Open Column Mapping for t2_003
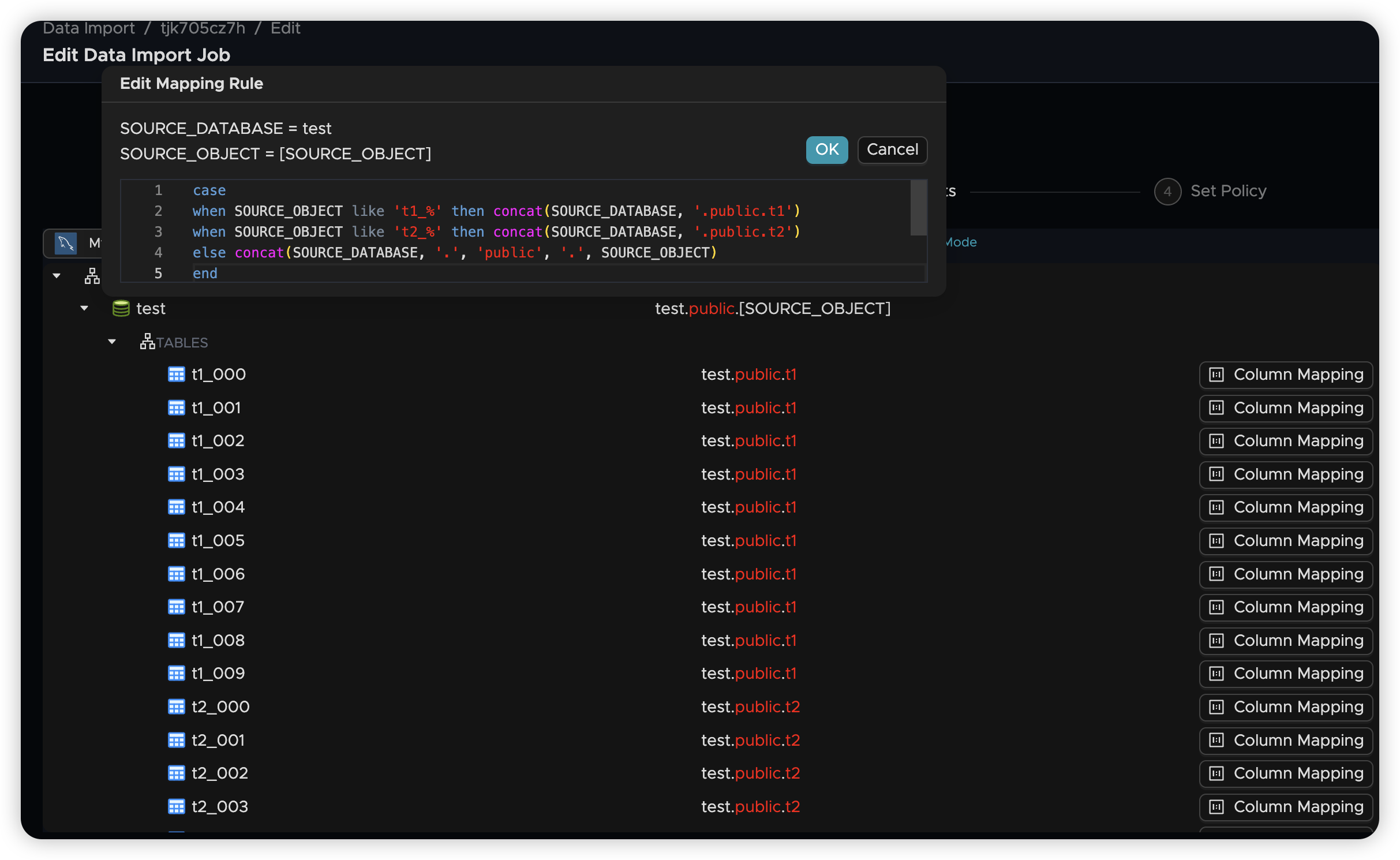 pos(1286,807)
